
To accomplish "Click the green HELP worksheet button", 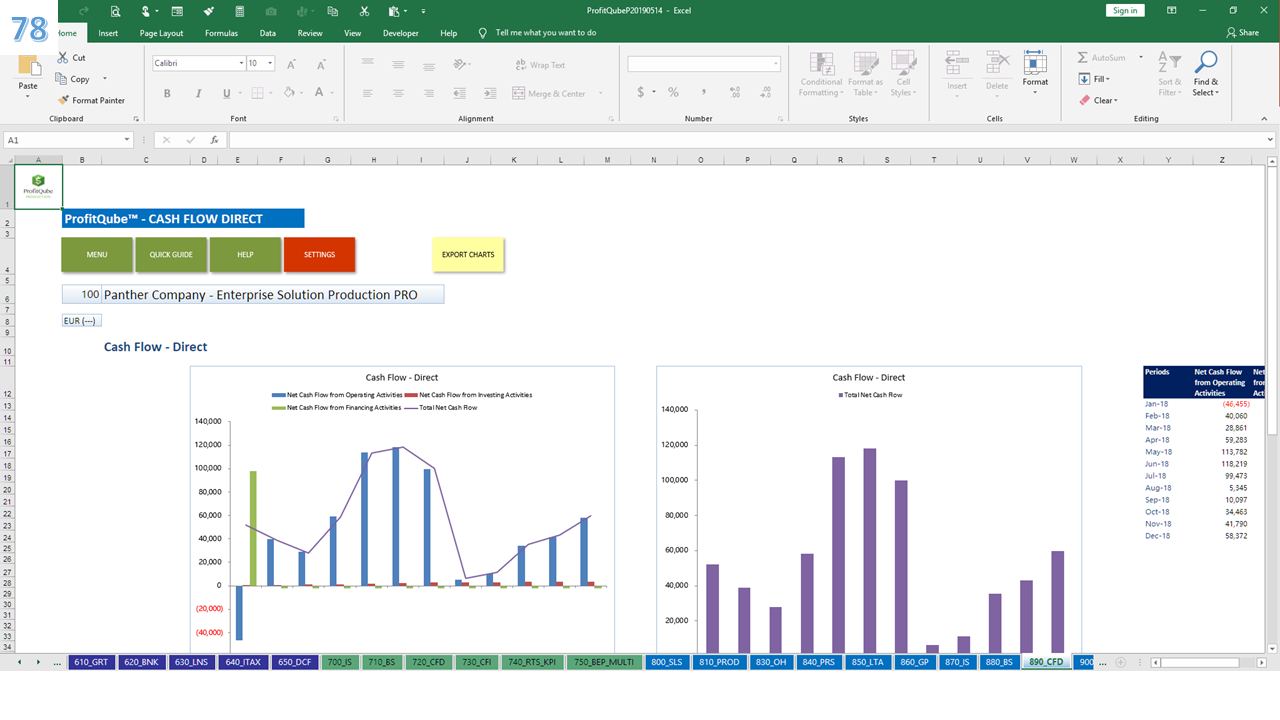I will coord(245,255).
